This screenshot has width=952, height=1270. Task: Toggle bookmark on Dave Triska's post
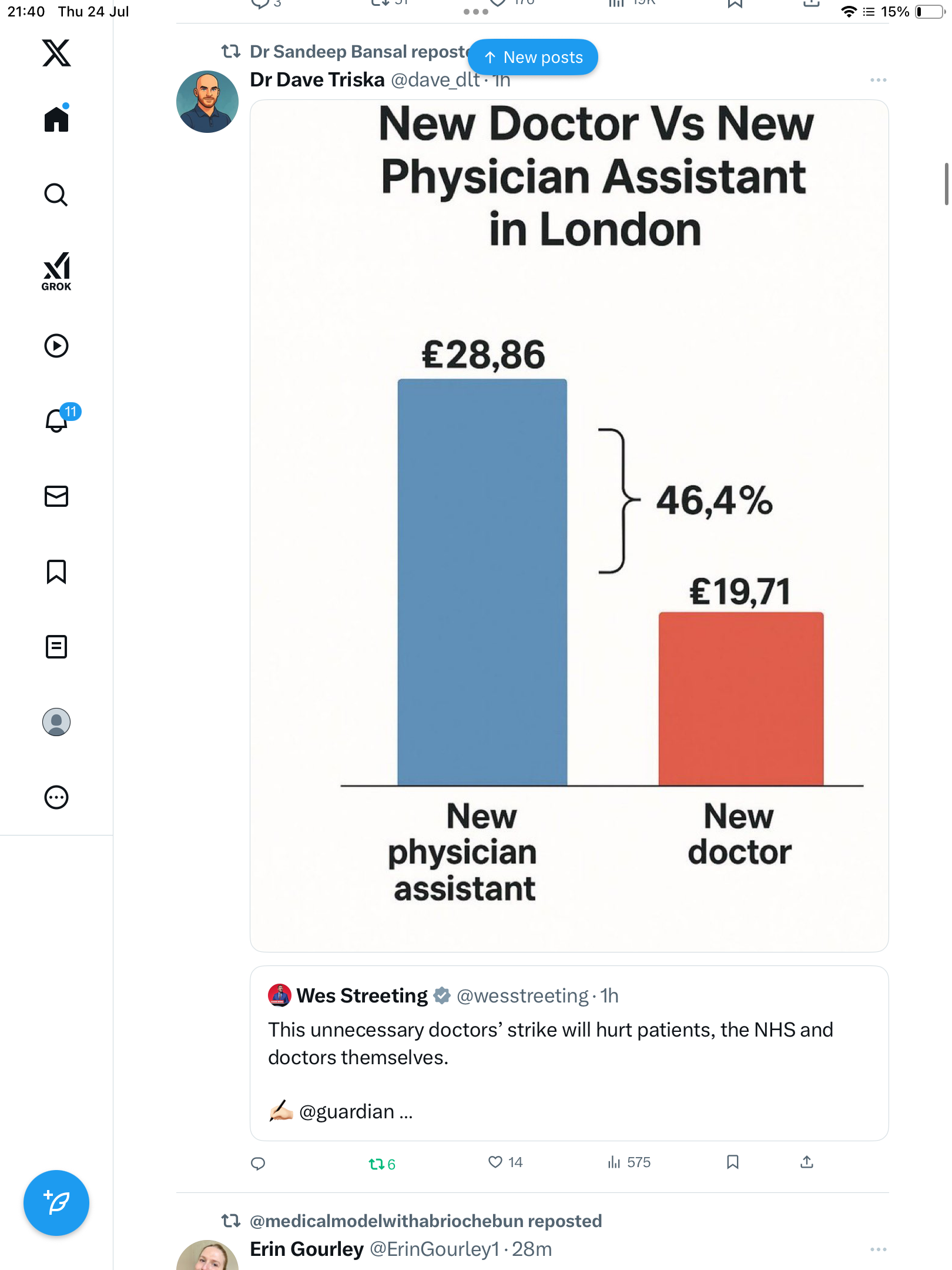coord(732,1162)
